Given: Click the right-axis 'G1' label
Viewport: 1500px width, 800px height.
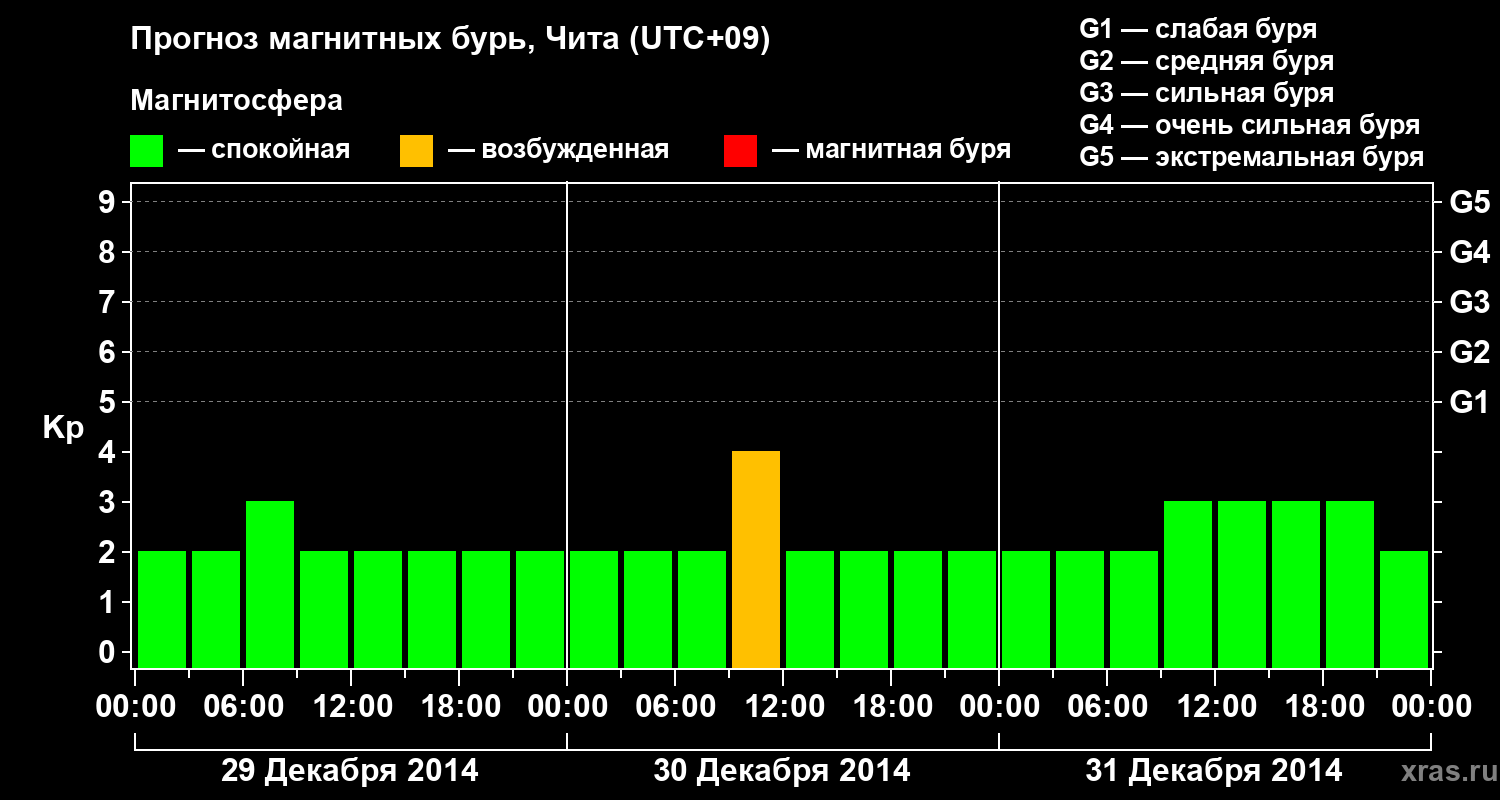Looking at the screenshot, I should click(x=1470, y=402).
